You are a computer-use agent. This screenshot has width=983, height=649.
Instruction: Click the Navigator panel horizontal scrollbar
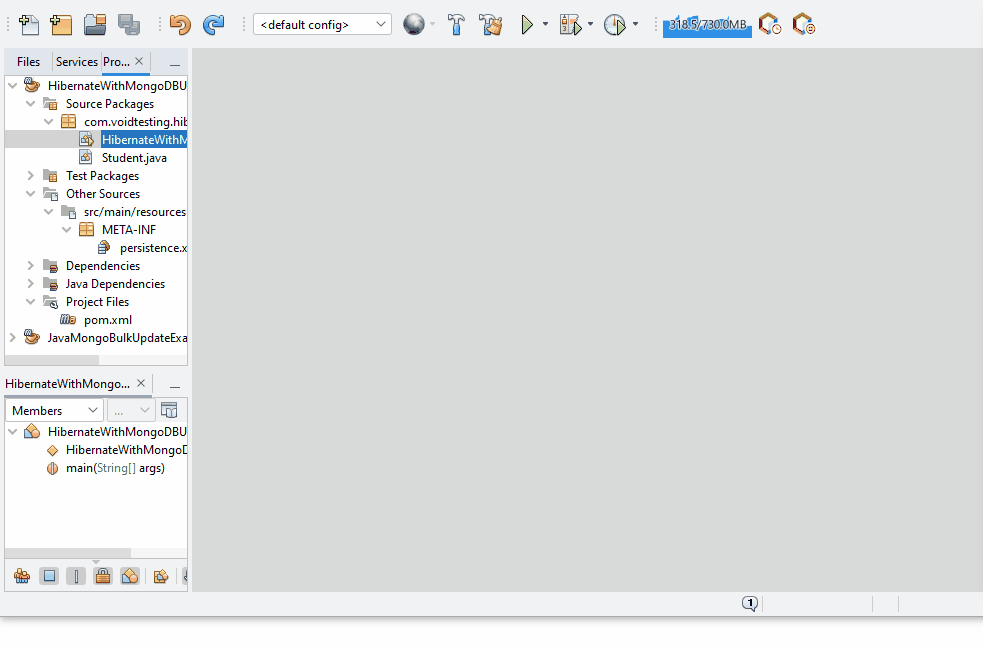point(68,553)
